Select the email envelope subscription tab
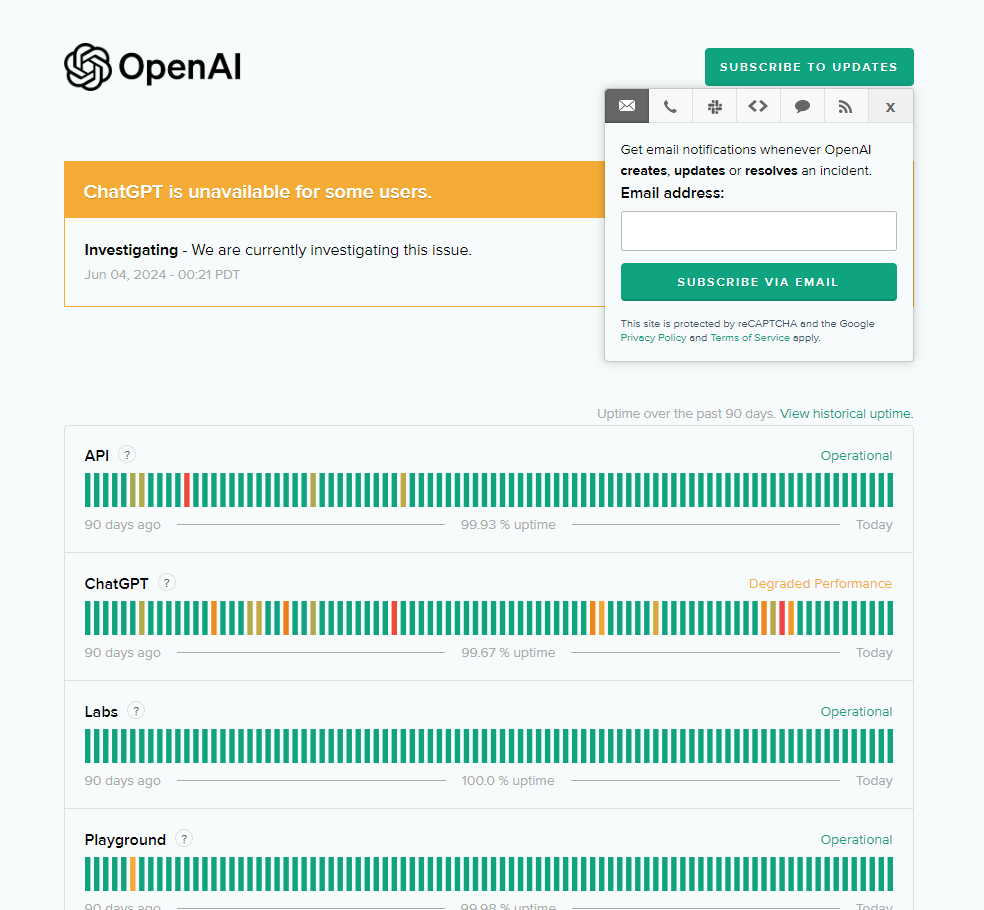The width and height of the screenshot is (984, 910). [626, 106]
